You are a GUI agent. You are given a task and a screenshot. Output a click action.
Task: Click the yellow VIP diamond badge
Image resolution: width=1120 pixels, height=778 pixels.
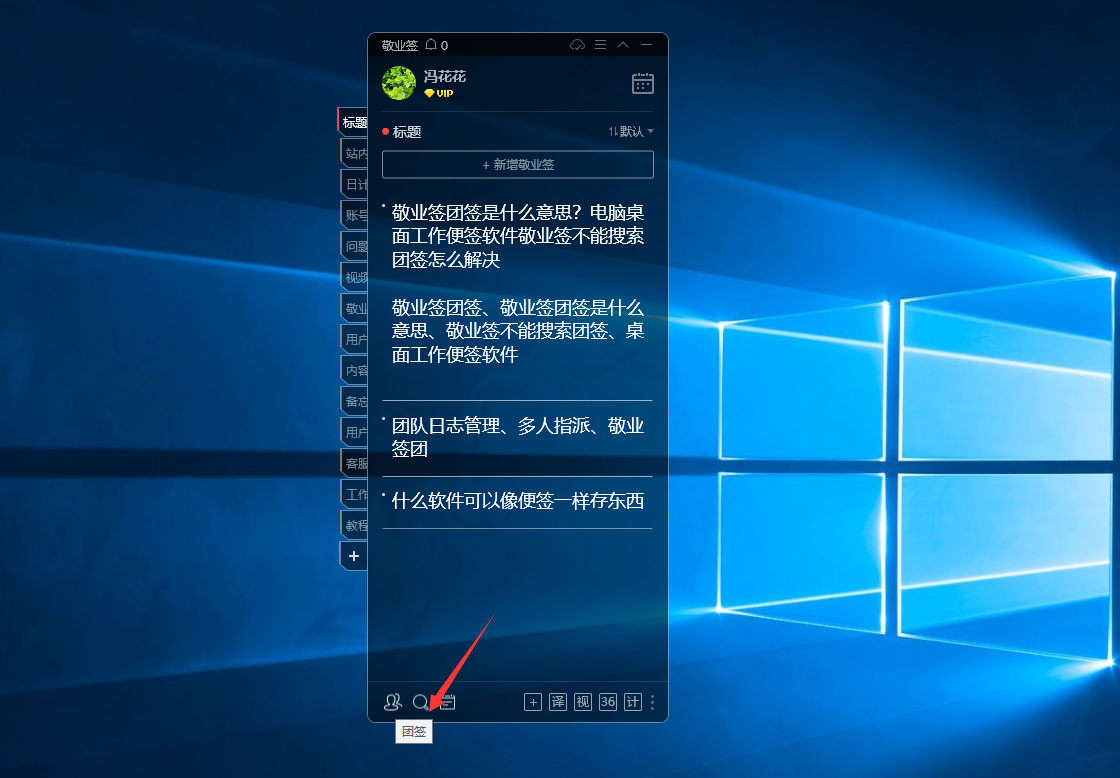pyautogui.click(x=439, y=94)
